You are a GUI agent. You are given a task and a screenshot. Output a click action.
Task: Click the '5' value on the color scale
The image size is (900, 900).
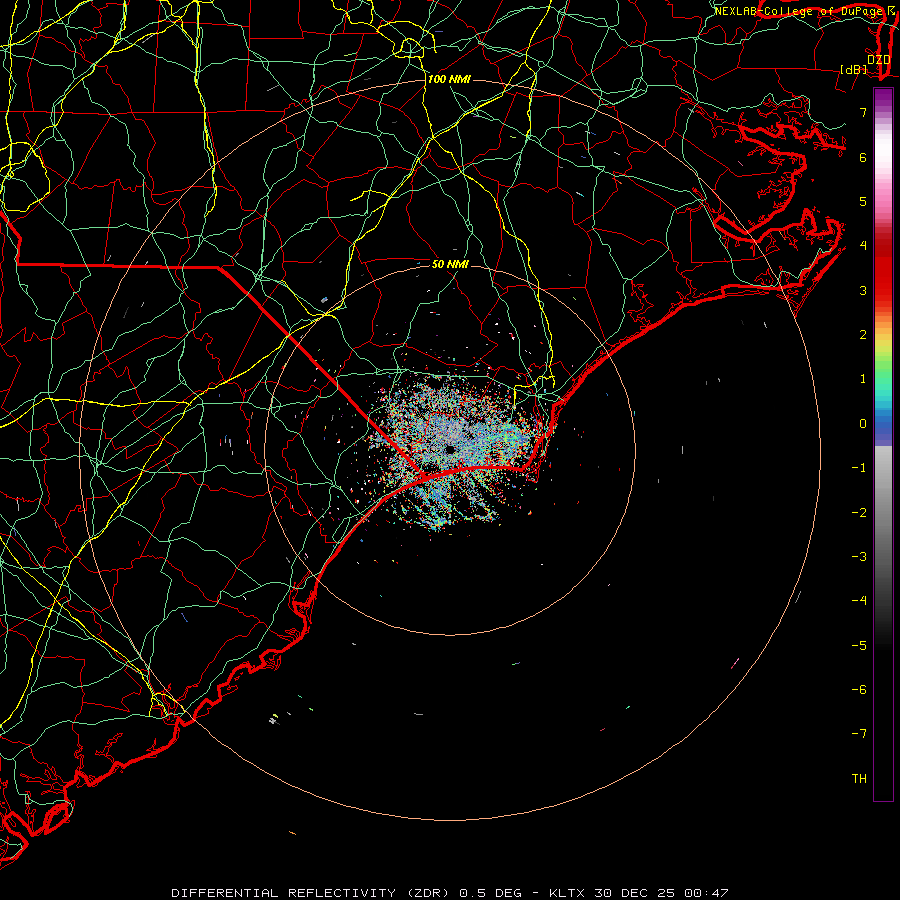(x=863, y=201)
